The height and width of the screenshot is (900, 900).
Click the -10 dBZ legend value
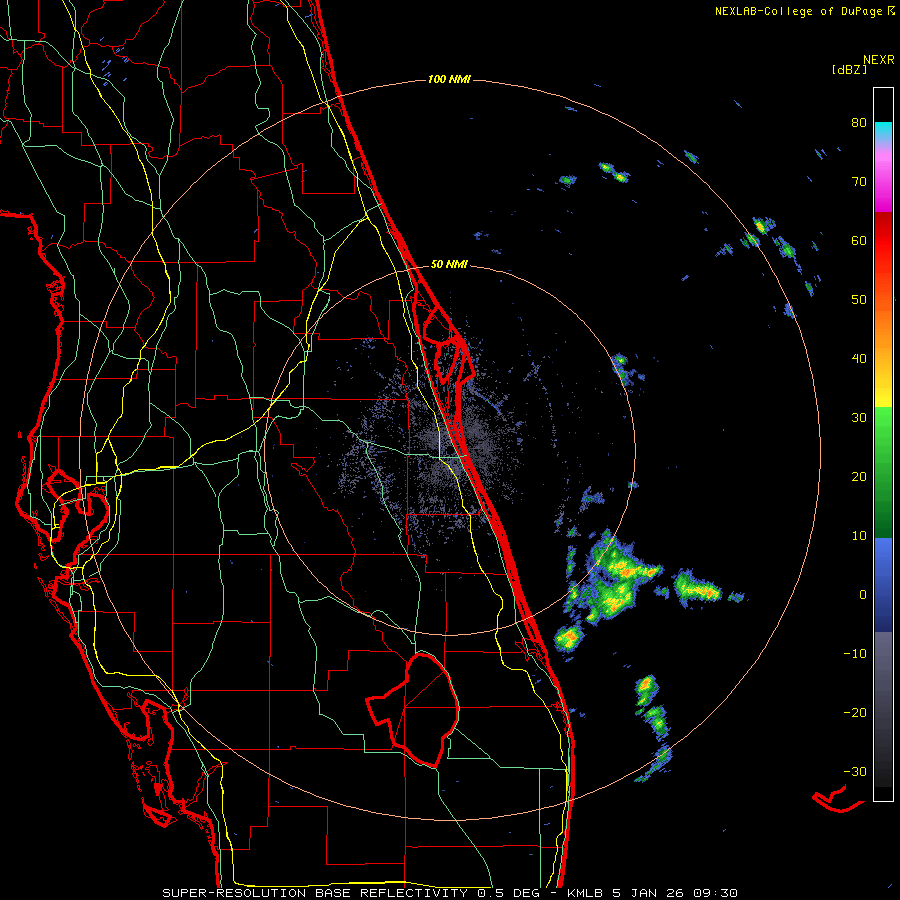tap(855, 654)
